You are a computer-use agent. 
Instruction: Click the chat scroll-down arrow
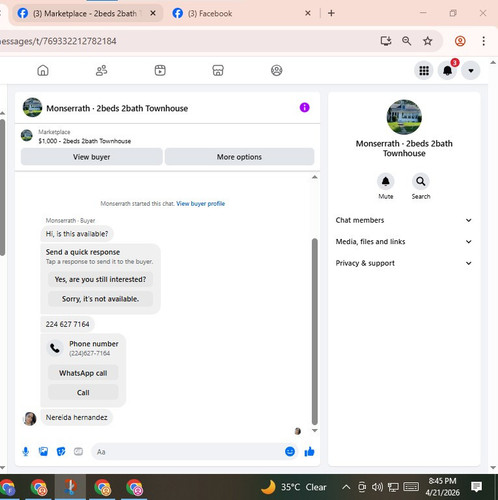click(314, 430)
